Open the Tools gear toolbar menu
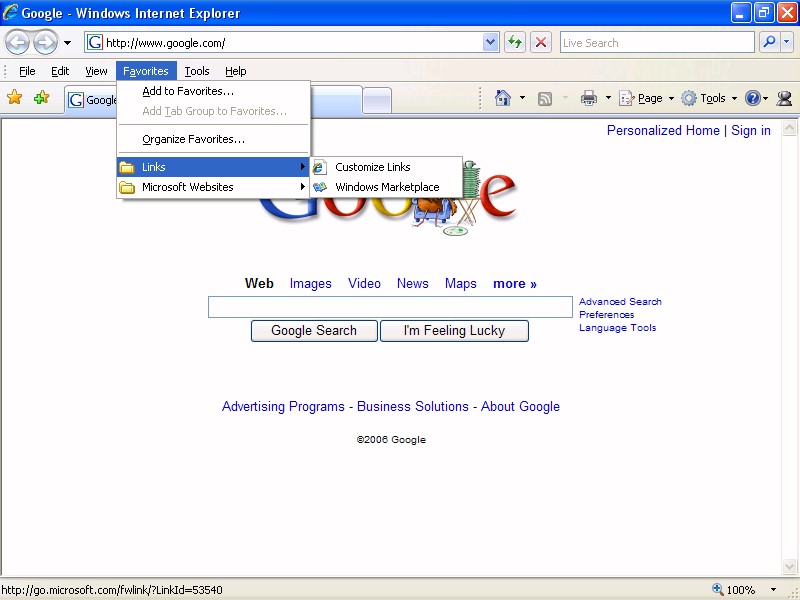Viewport: 800px width, 600px height. point(710,98)
